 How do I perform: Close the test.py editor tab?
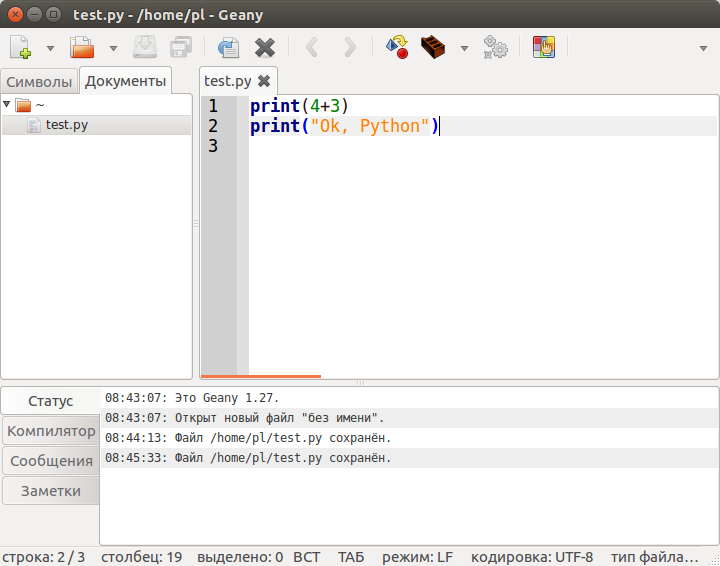coord(264,81)
